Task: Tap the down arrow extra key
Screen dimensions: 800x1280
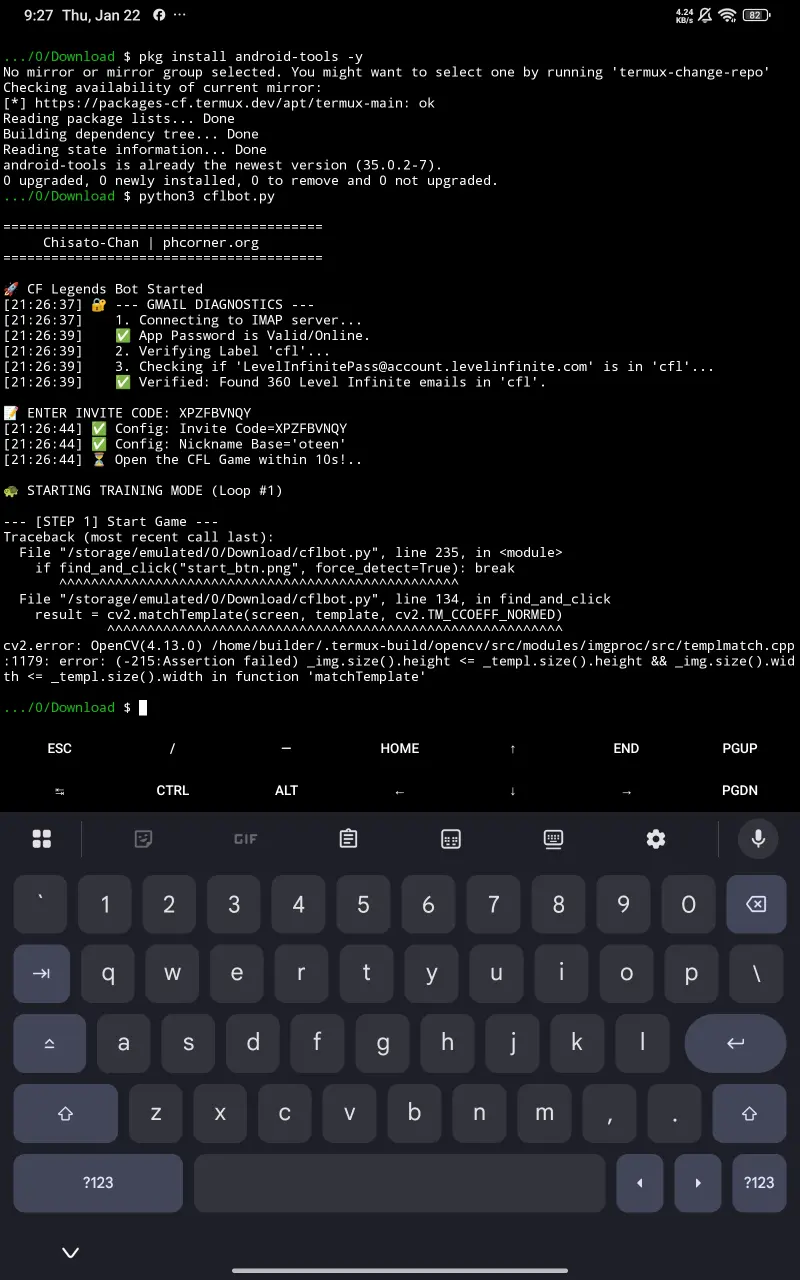Action: click(513, 790)
